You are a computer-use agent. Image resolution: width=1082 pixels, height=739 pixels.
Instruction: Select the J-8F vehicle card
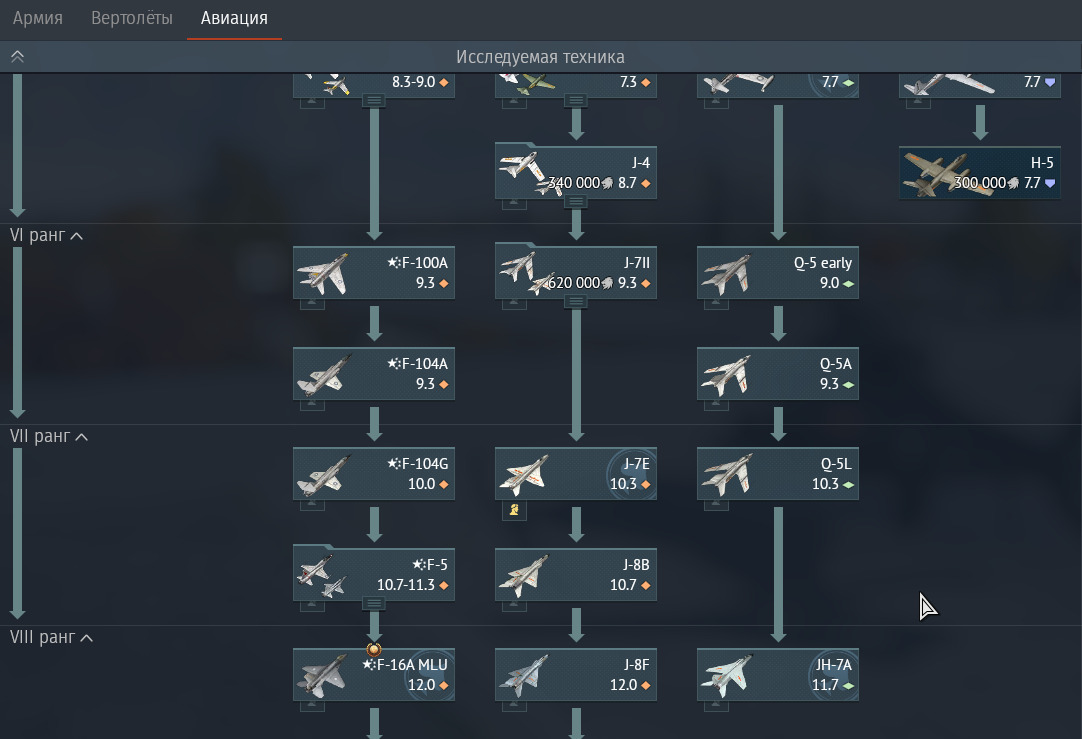tap(576, 675)
